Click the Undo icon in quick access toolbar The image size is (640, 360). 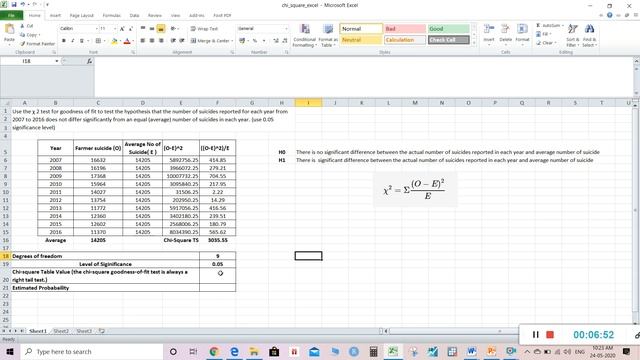coord(23,4)
